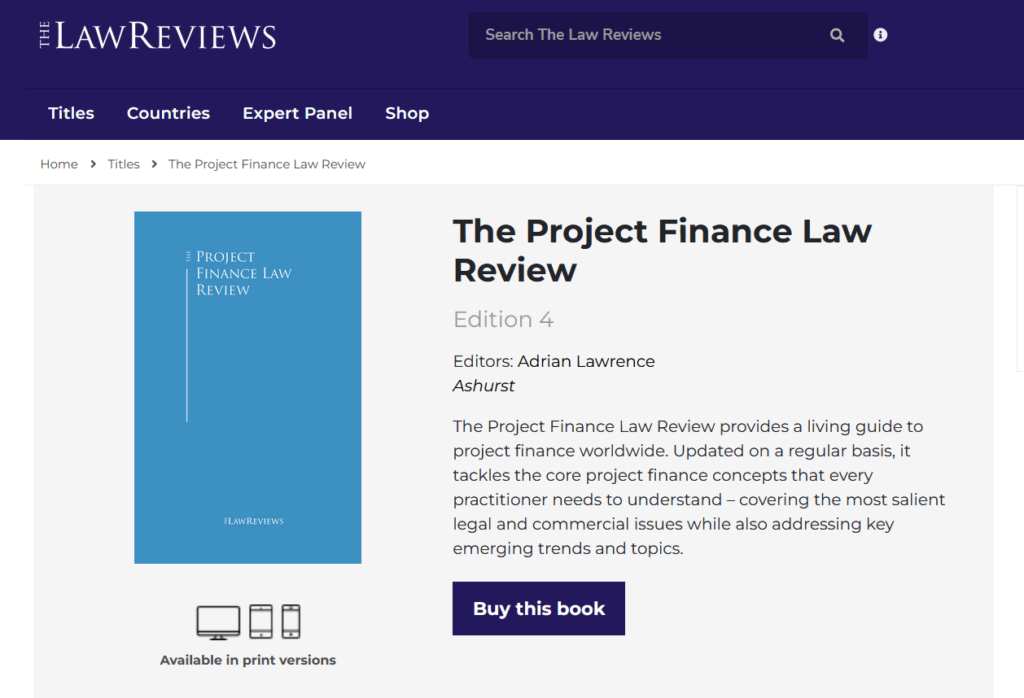Go to Titles in the breadcrumb

click(124, 164)
